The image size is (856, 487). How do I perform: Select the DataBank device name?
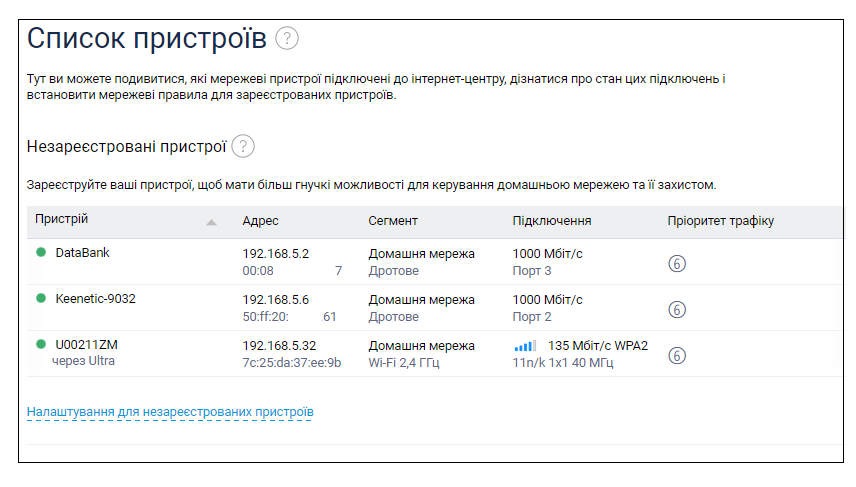pos(82,253)
